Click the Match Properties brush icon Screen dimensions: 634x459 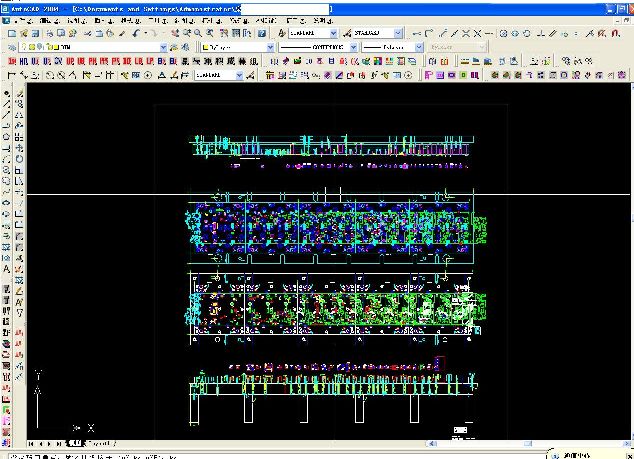[123, 34]
